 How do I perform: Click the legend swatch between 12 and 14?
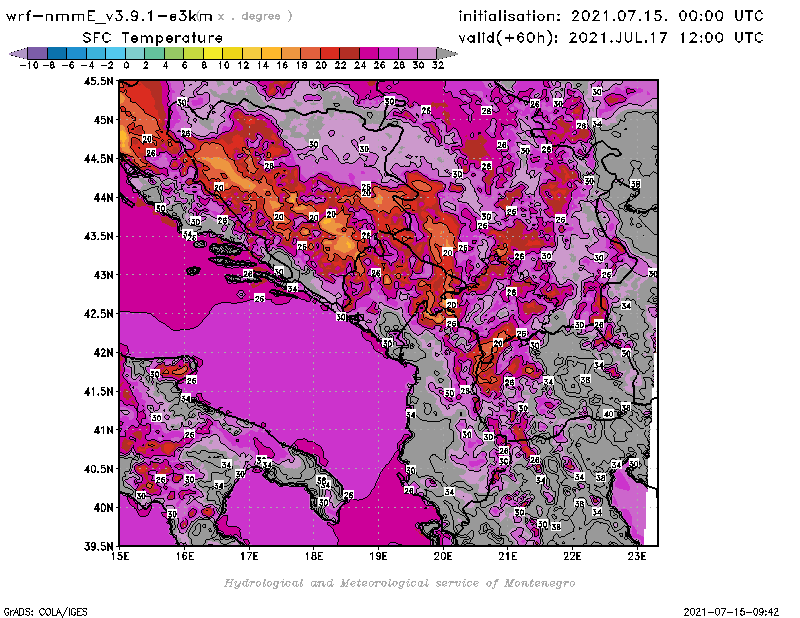pos(252,53)
